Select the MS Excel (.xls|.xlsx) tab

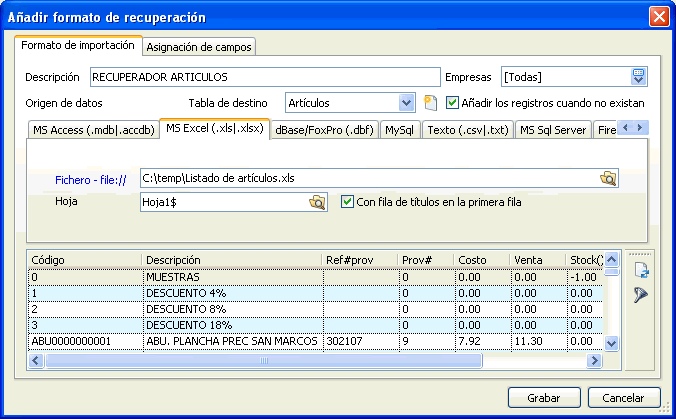coord(215,128)
